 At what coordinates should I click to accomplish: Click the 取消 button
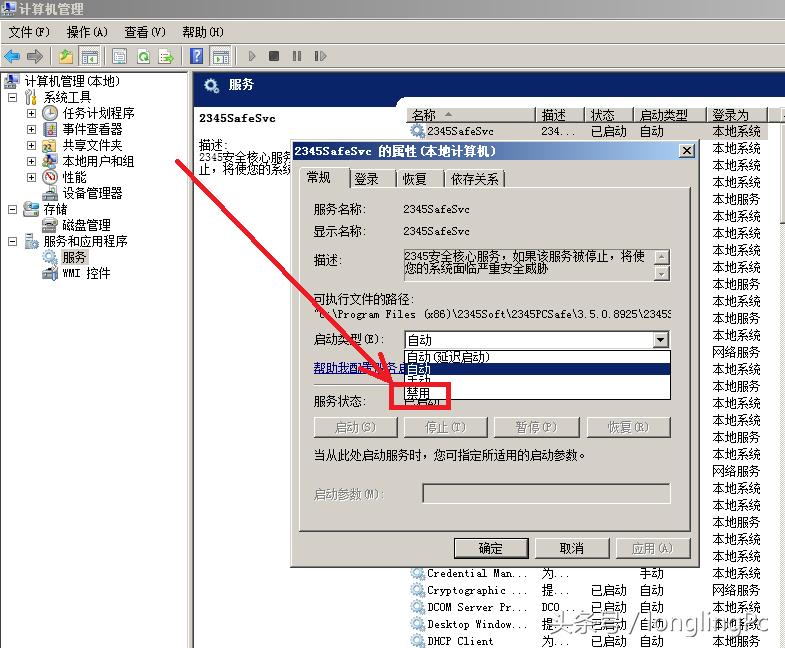tap(572, 548)
